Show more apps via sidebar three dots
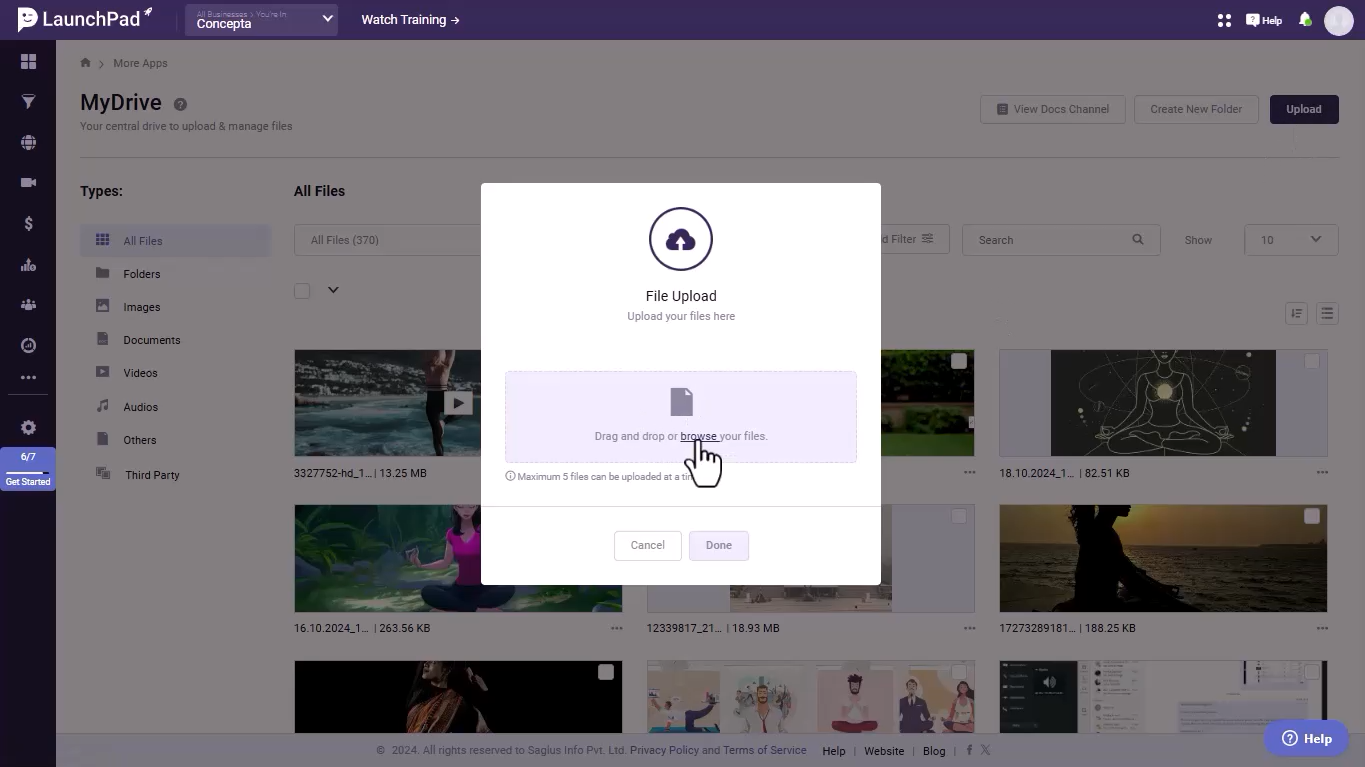 [x=28, y=378]
